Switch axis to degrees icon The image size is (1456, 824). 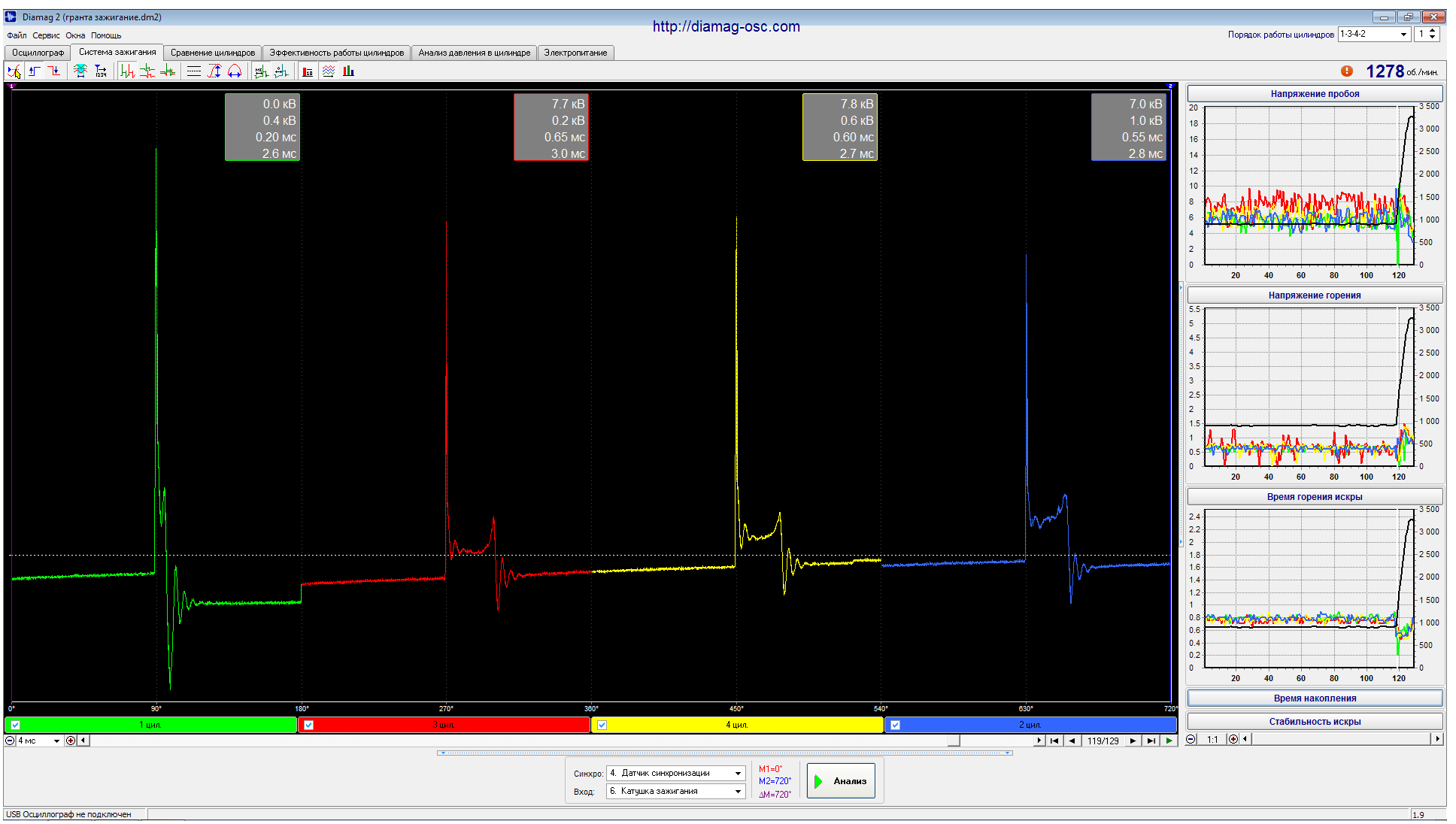coord(281,71)
